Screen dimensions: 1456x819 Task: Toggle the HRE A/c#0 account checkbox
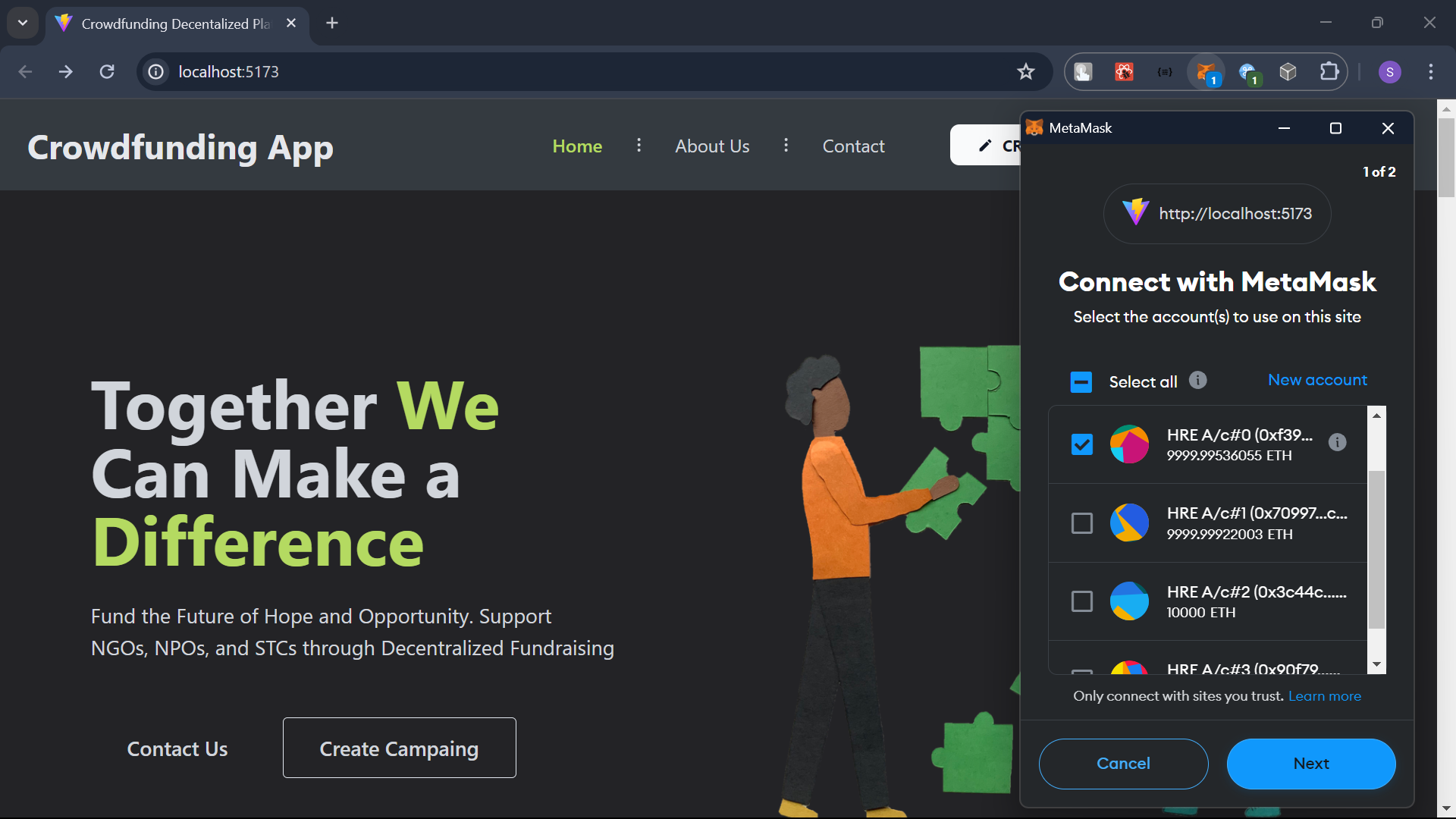[1083, 443]
